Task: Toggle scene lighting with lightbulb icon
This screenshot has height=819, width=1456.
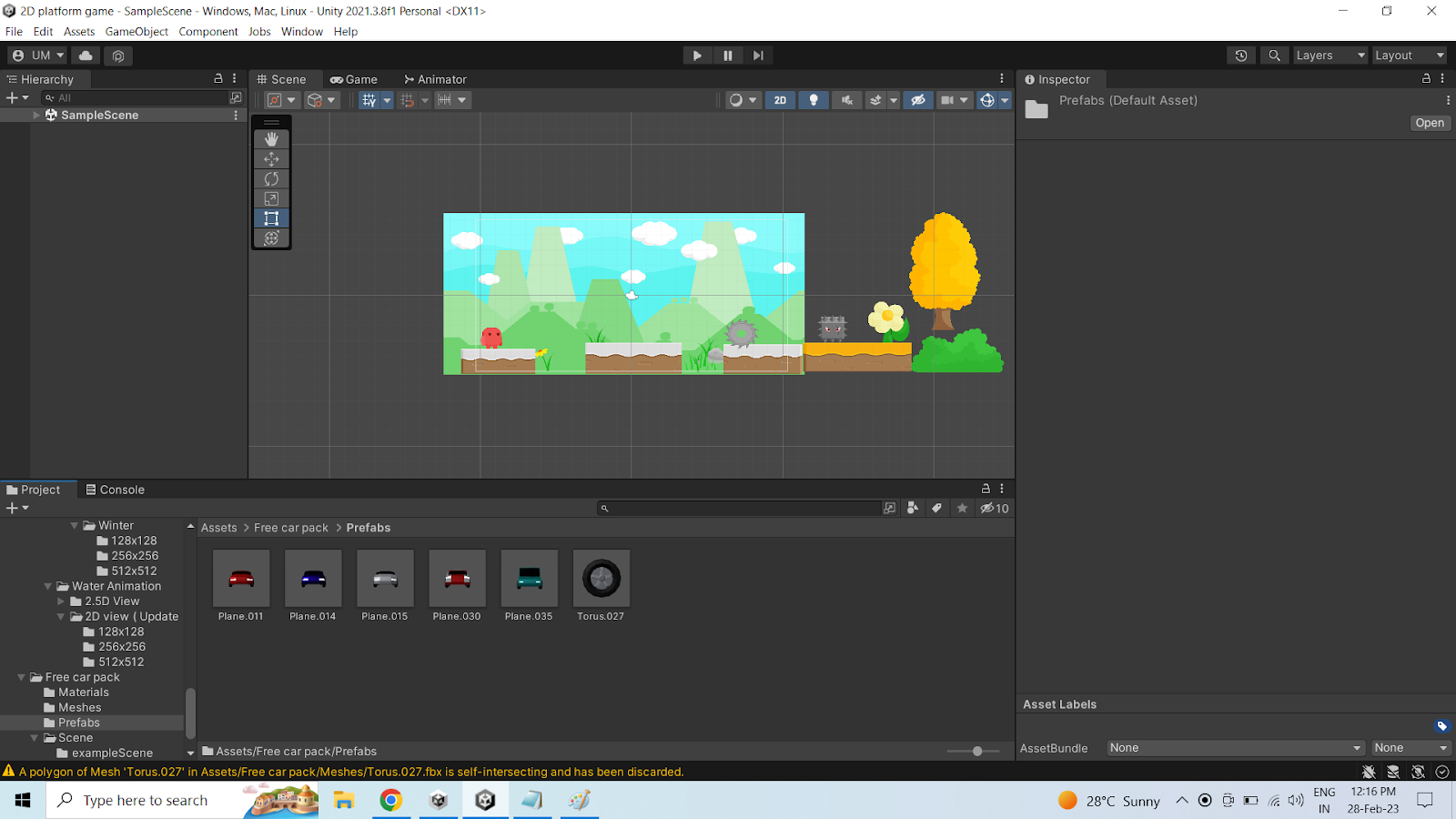Action: pyautogui.click(x=814, y=100)
